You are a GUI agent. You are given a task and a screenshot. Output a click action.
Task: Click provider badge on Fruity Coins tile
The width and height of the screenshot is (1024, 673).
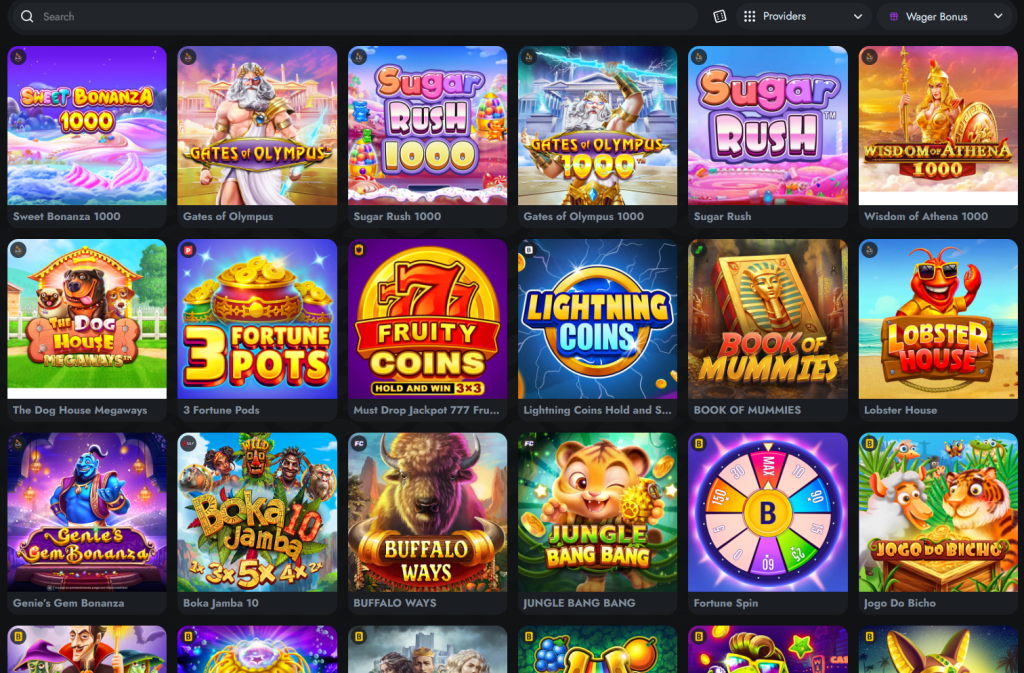(x=359, y=250)
